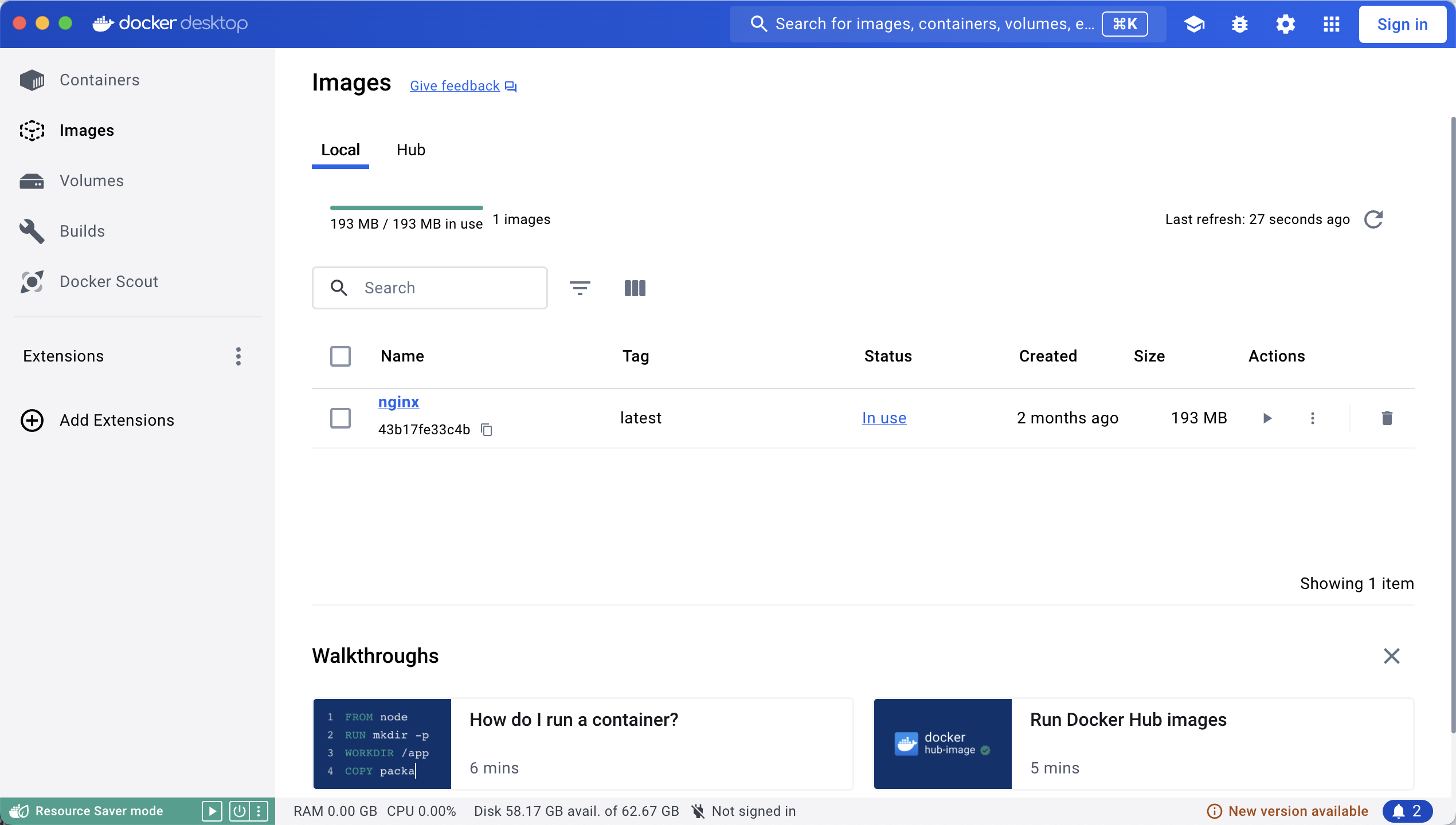The width and height of the screenshot is (1456, 825).
Task: Open notifications bell in status bar
Action: point(1407,811)
